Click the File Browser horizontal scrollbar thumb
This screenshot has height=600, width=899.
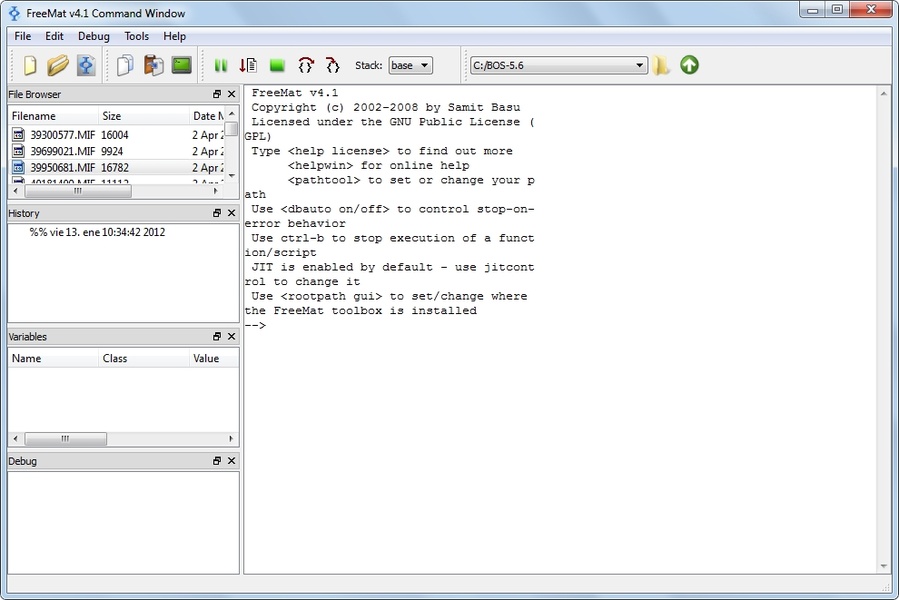78,191
